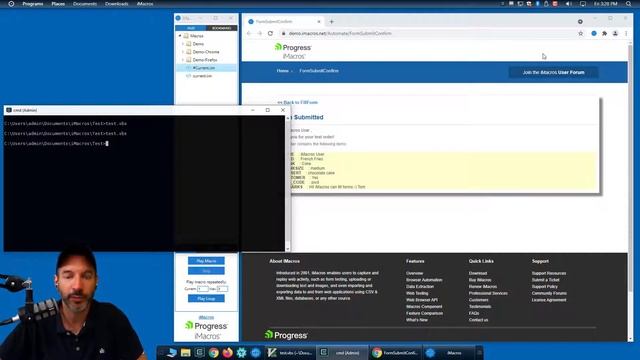This screenshot has height=360, width=640.
Task: Collapse the Macros root folder
Action: tap(180, 36)
